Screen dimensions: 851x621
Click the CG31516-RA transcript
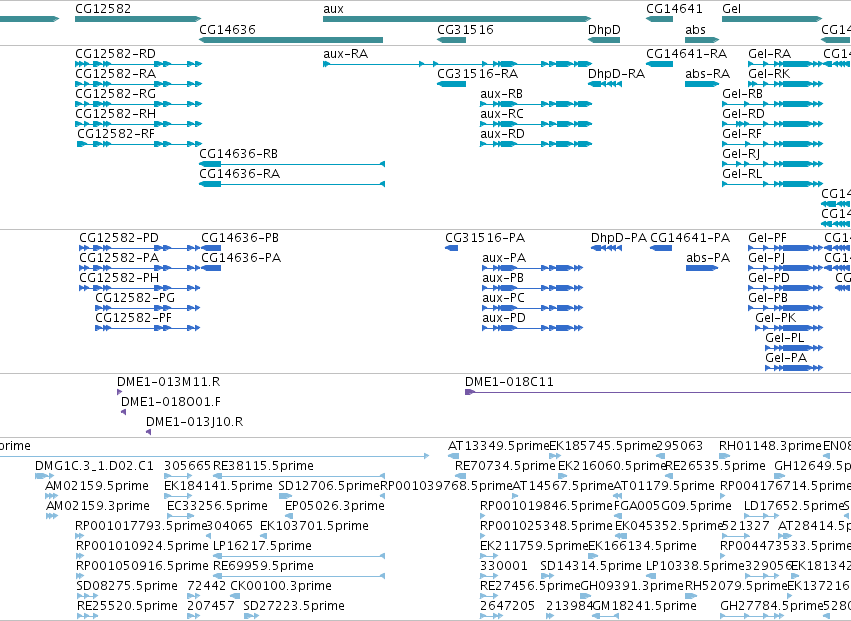[x=452, y=84]
